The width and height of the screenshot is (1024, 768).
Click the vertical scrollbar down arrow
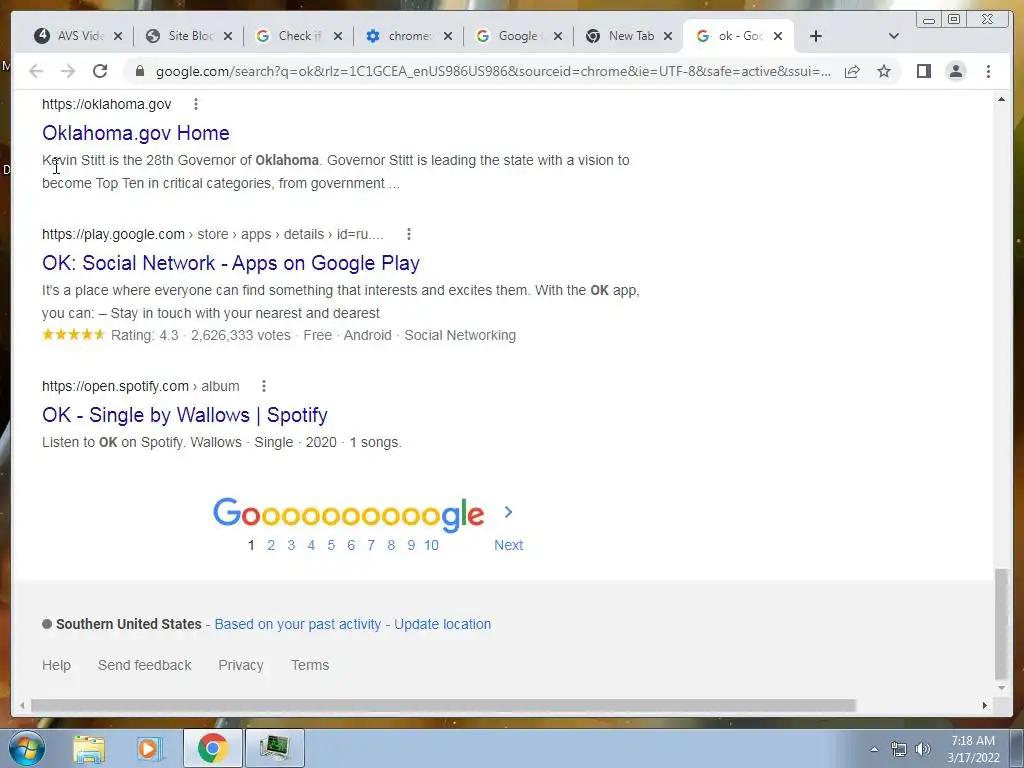[1001, 688]
